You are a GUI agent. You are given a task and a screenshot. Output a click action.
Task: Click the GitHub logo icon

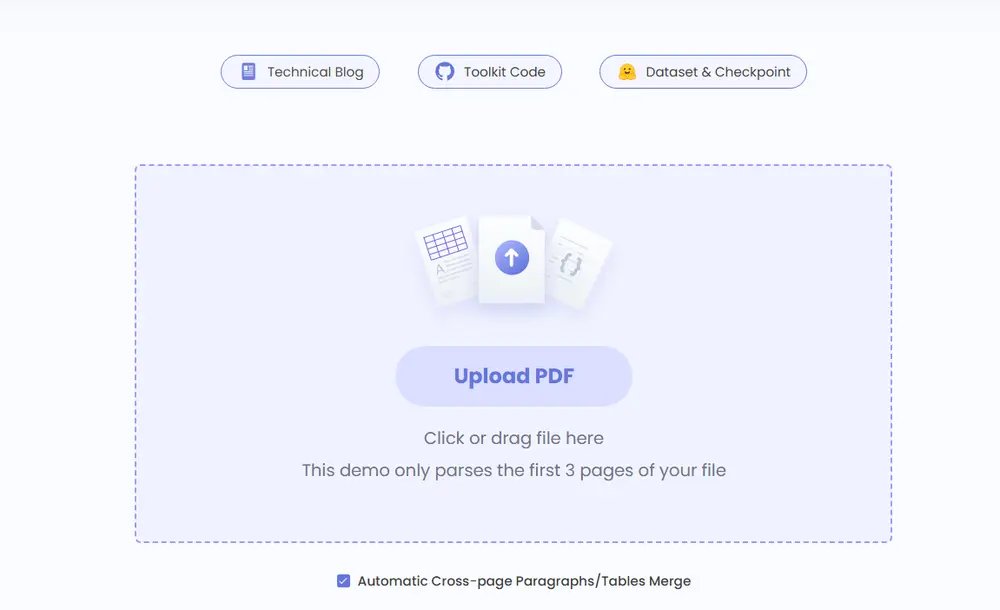click(445, 72)
